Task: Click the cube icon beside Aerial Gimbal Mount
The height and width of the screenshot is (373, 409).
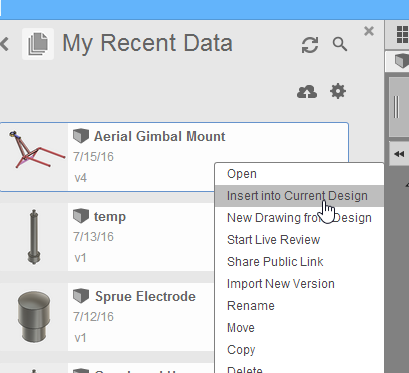Action: [81, 136]
